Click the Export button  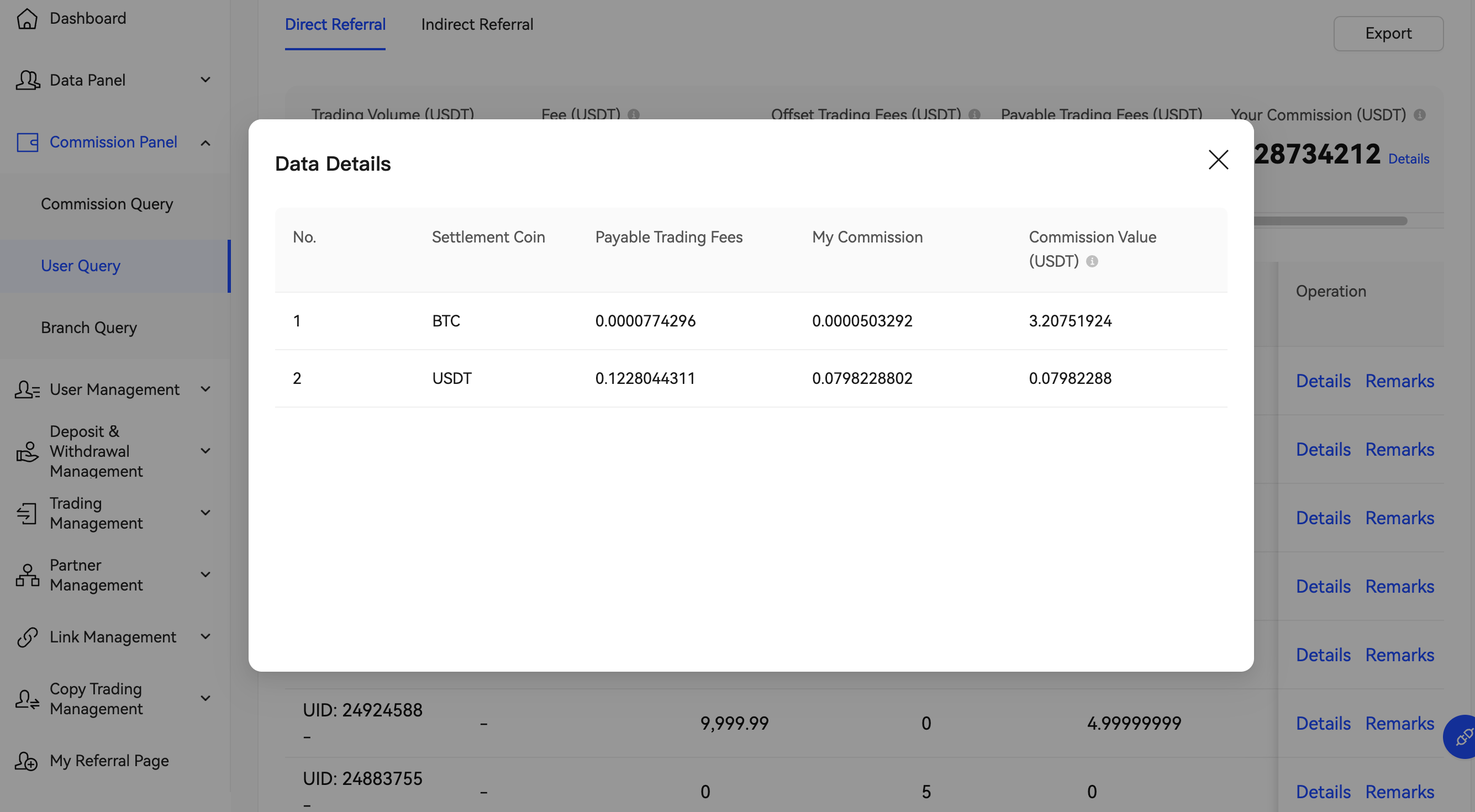click(1388, 33)
